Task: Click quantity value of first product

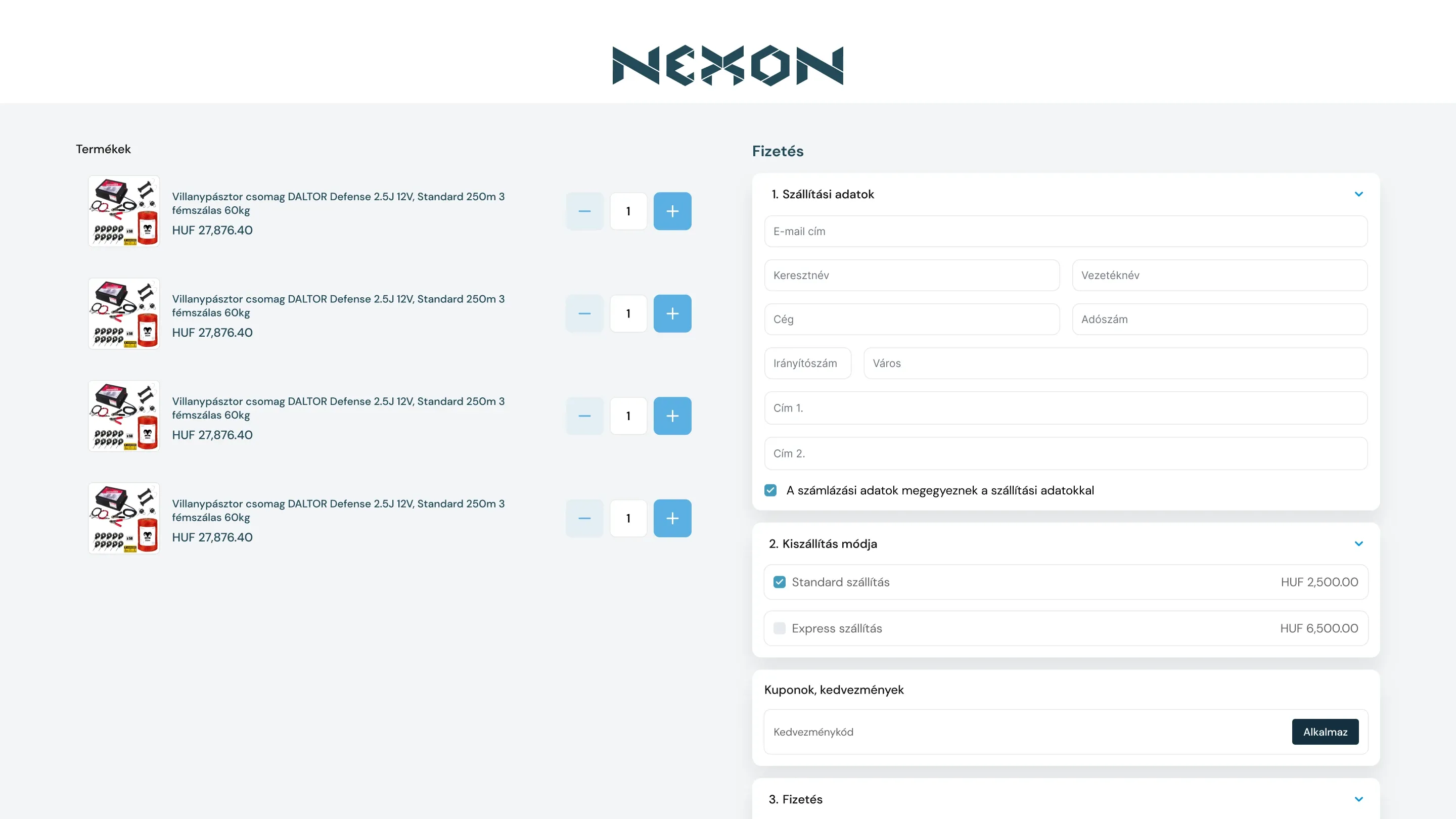Action: pyautogui.click(x=628, y=211)
